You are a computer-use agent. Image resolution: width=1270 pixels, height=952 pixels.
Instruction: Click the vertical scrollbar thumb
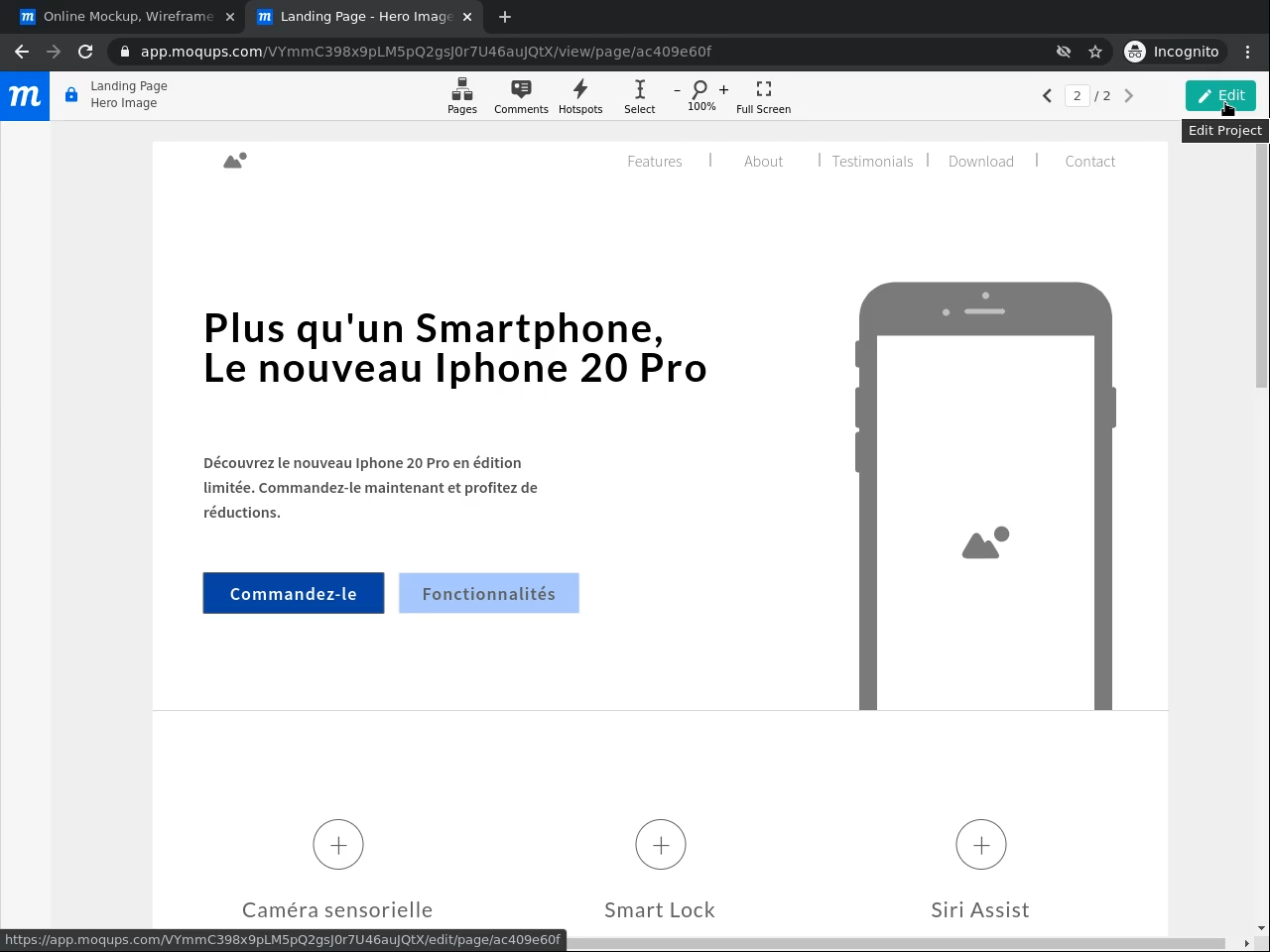coord(1261,265)
